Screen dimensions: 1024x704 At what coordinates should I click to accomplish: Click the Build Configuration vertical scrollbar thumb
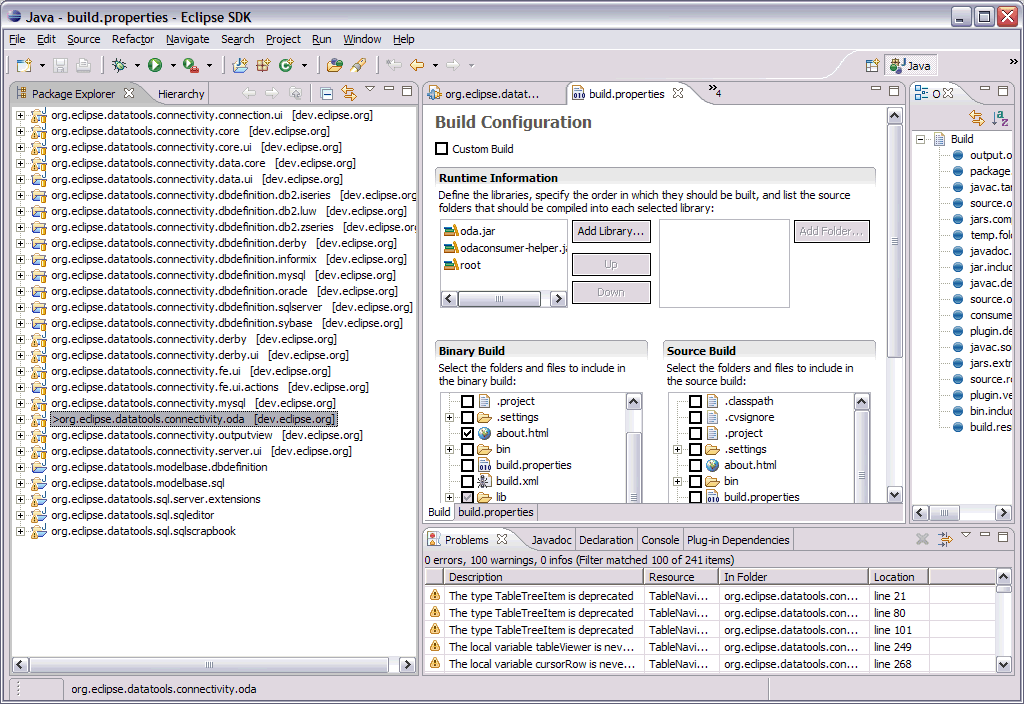pos(895,240)
